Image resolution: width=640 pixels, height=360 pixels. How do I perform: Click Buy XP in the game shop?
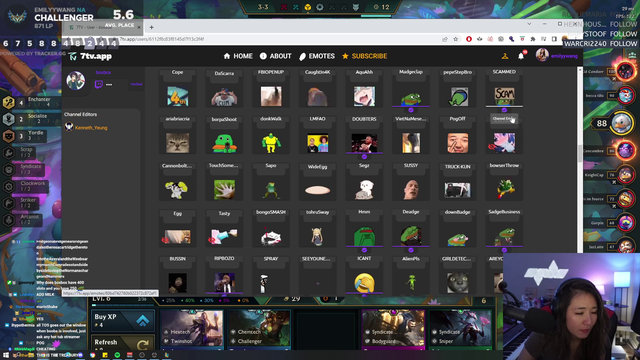click(122, 320)
